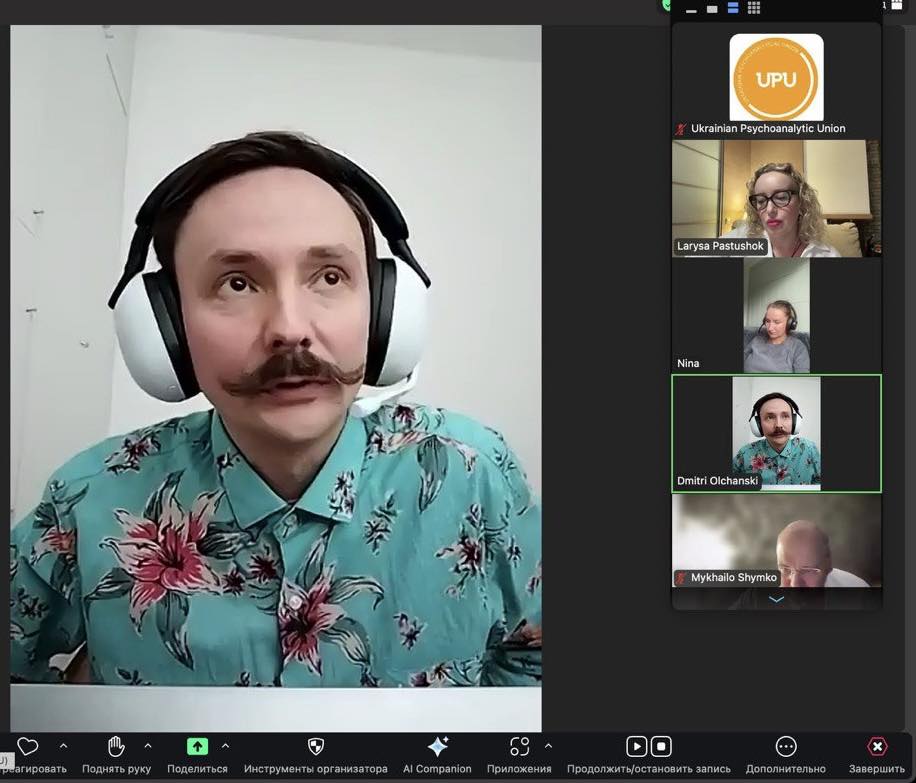Resume recording with the play button
The image size is (916, 783).
click(x=636, y=746)
